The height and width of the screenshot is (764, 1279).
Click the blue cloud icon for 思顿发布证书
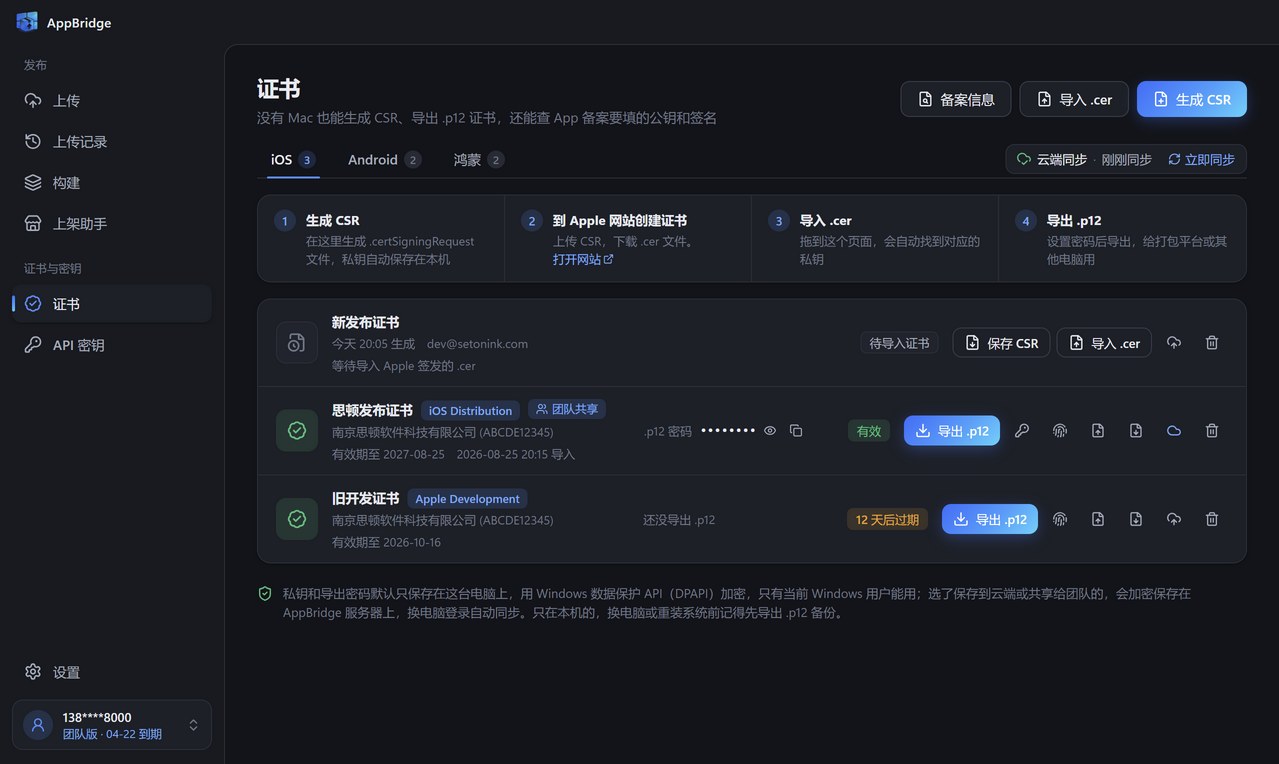1174,431
